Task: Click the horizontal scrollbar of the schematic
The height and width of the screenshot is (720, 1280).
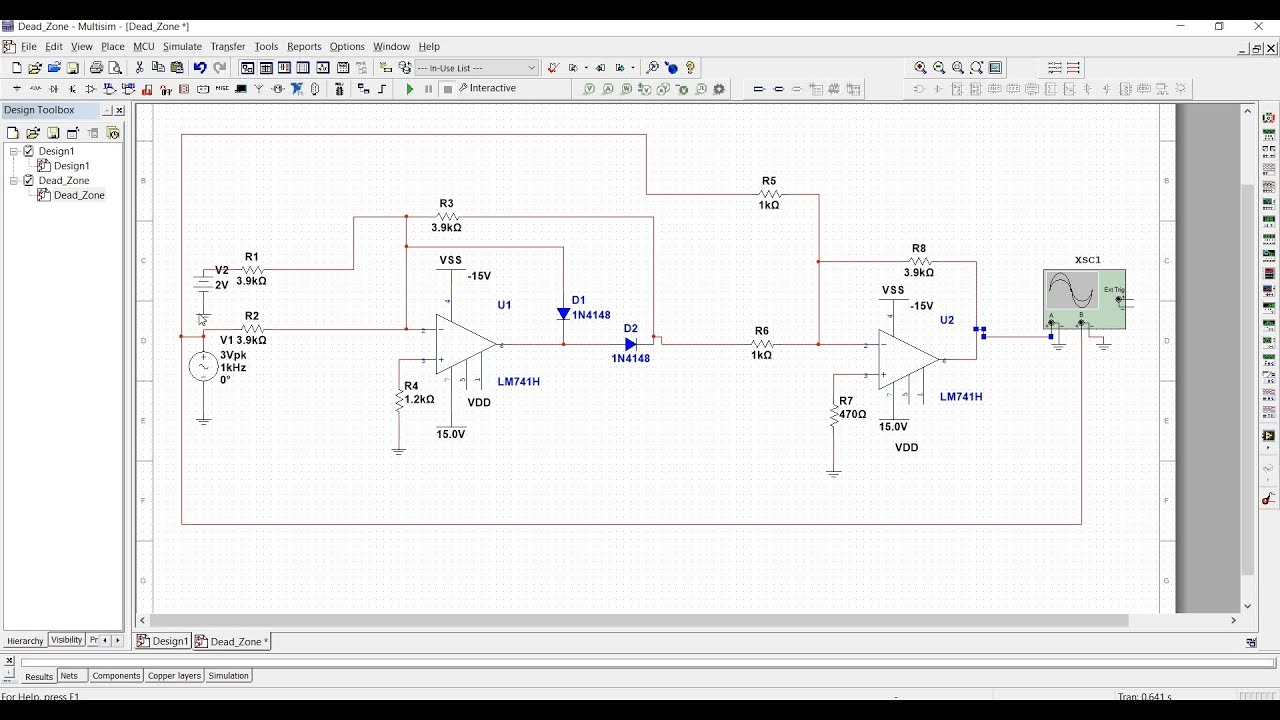Action: pos(640,620)
